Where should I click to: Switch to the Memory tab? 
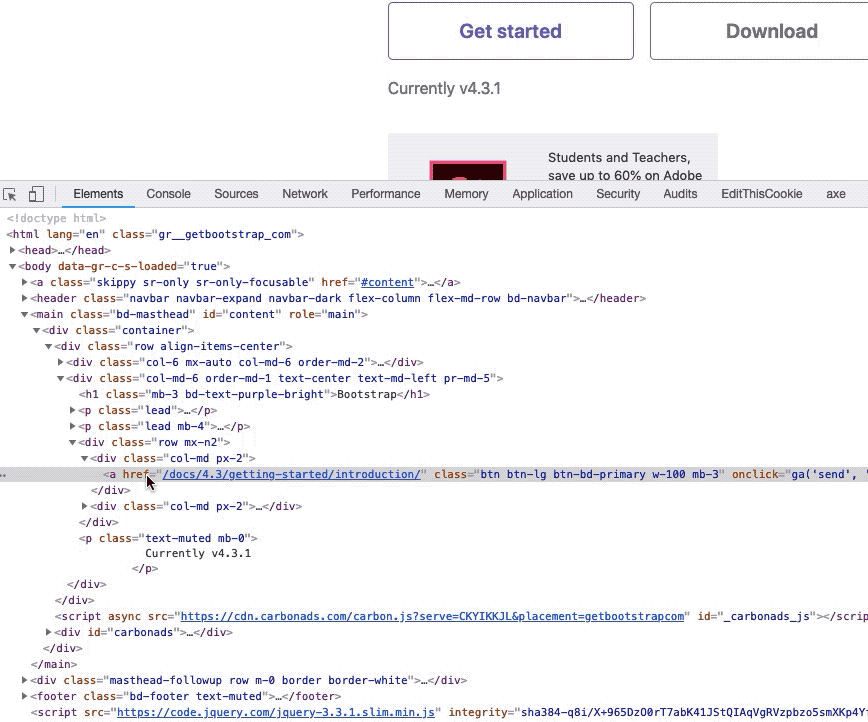[x=466, y=194]
